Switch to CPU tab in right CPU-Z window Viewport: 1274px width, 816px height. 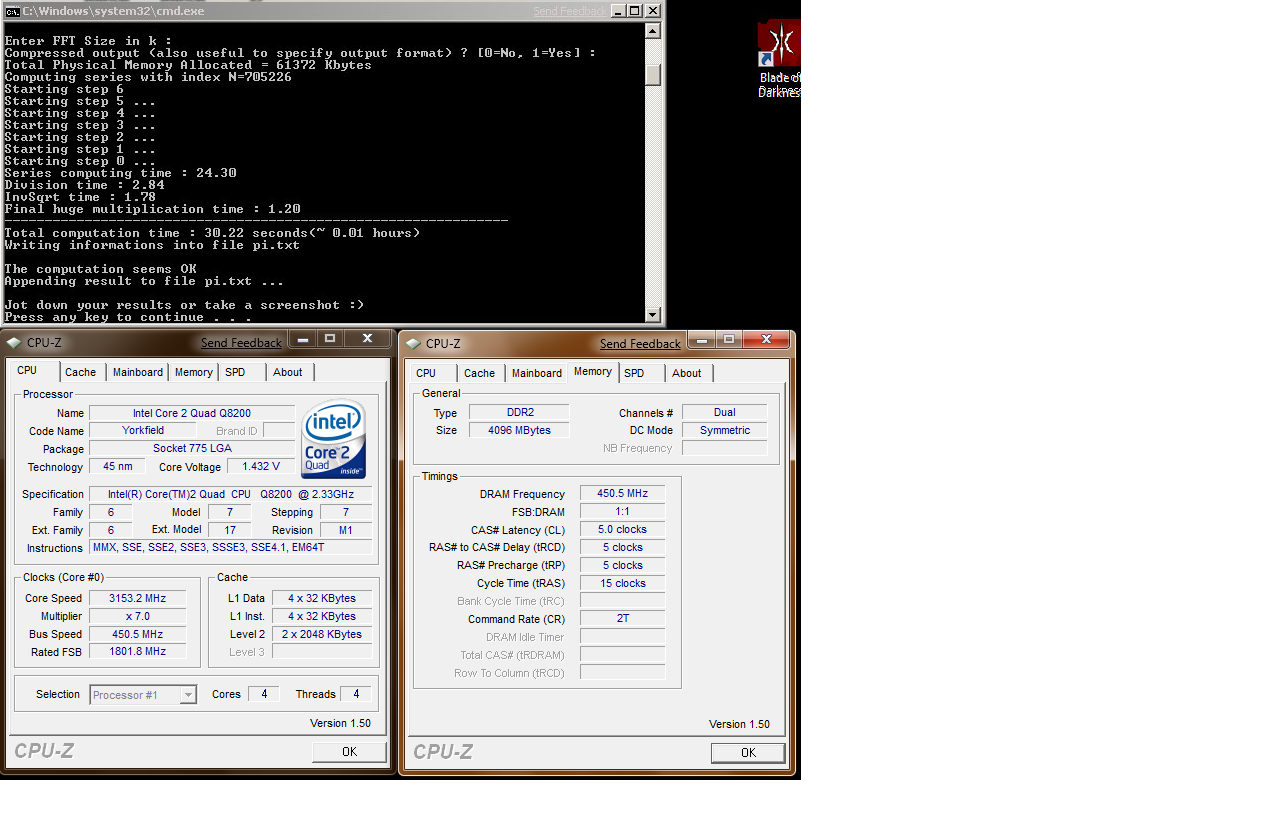point(426,373)
